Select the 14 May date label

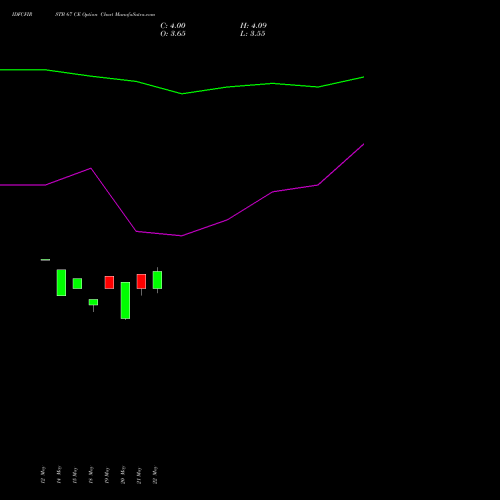click(59, 475)
